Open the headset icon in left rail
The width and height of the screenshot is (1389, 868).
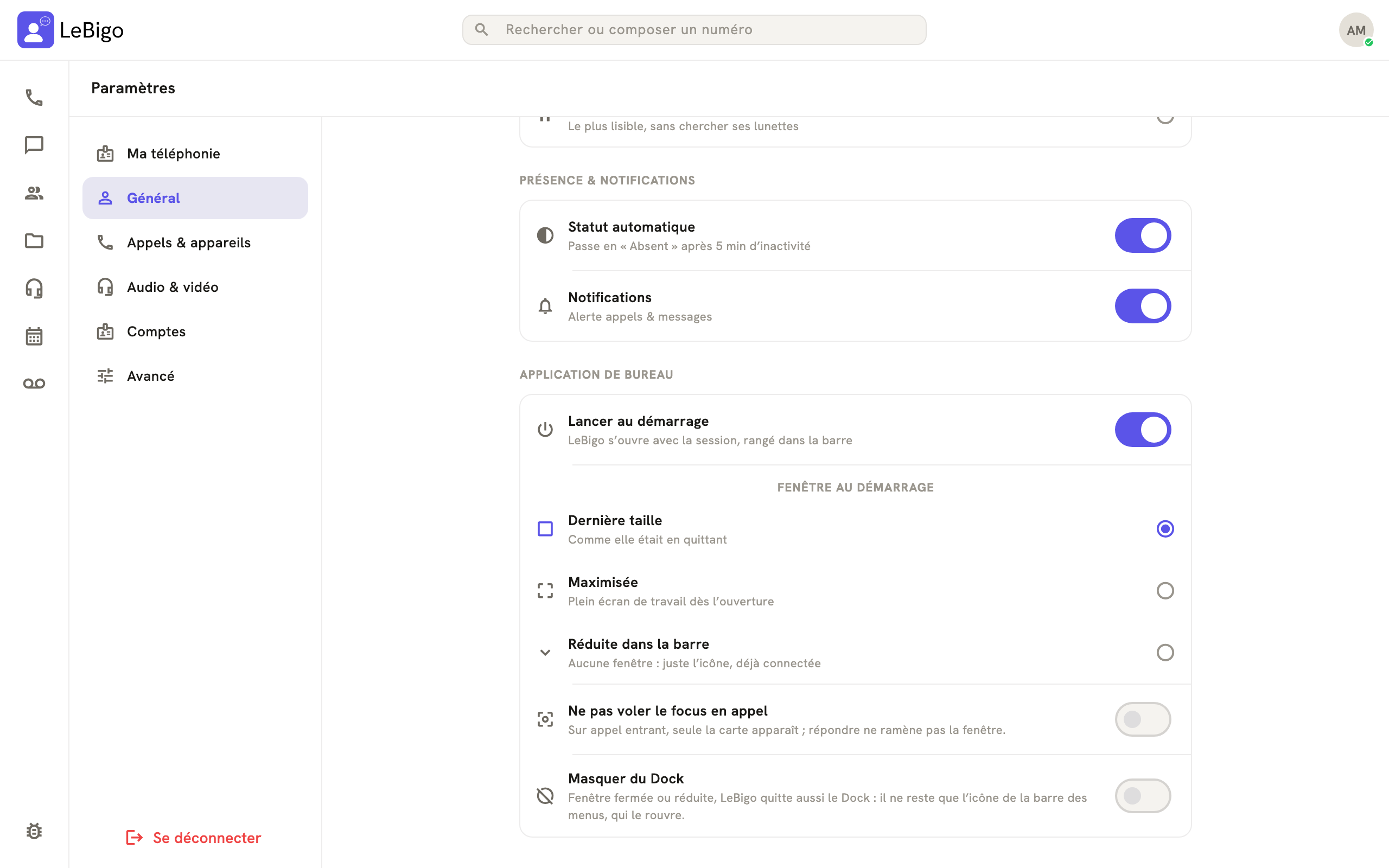click(x=34, y=288)
